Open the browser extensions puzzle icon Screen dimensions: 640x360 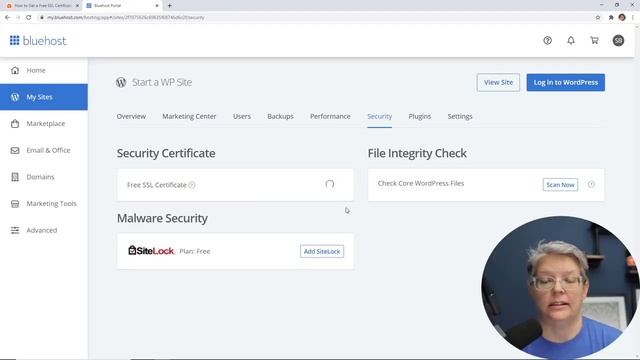pyautogui.click(x=611, y=18)
